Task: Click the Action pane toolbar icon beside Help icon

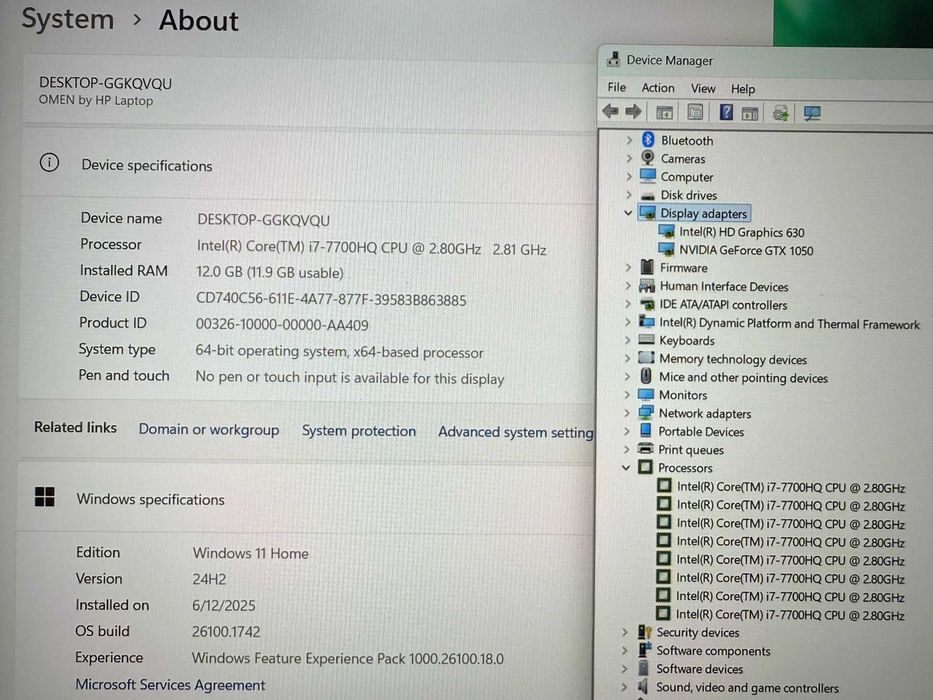Action: pyautogui.click(x=750, y=112)
